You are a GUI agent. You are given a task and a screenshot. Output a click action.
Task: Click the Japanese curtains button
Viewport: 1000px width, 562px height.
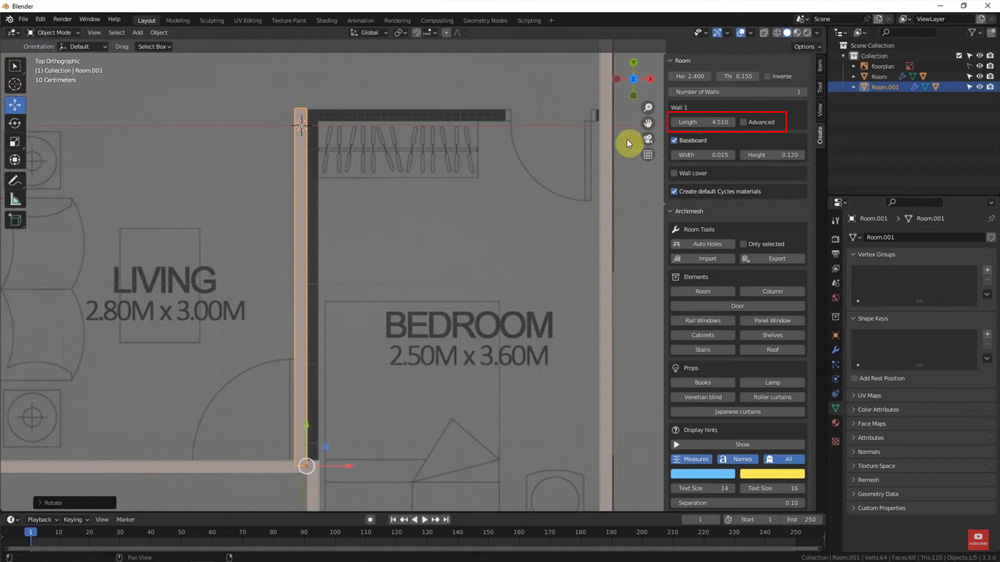pyautogui.click(x=737, y=412)
